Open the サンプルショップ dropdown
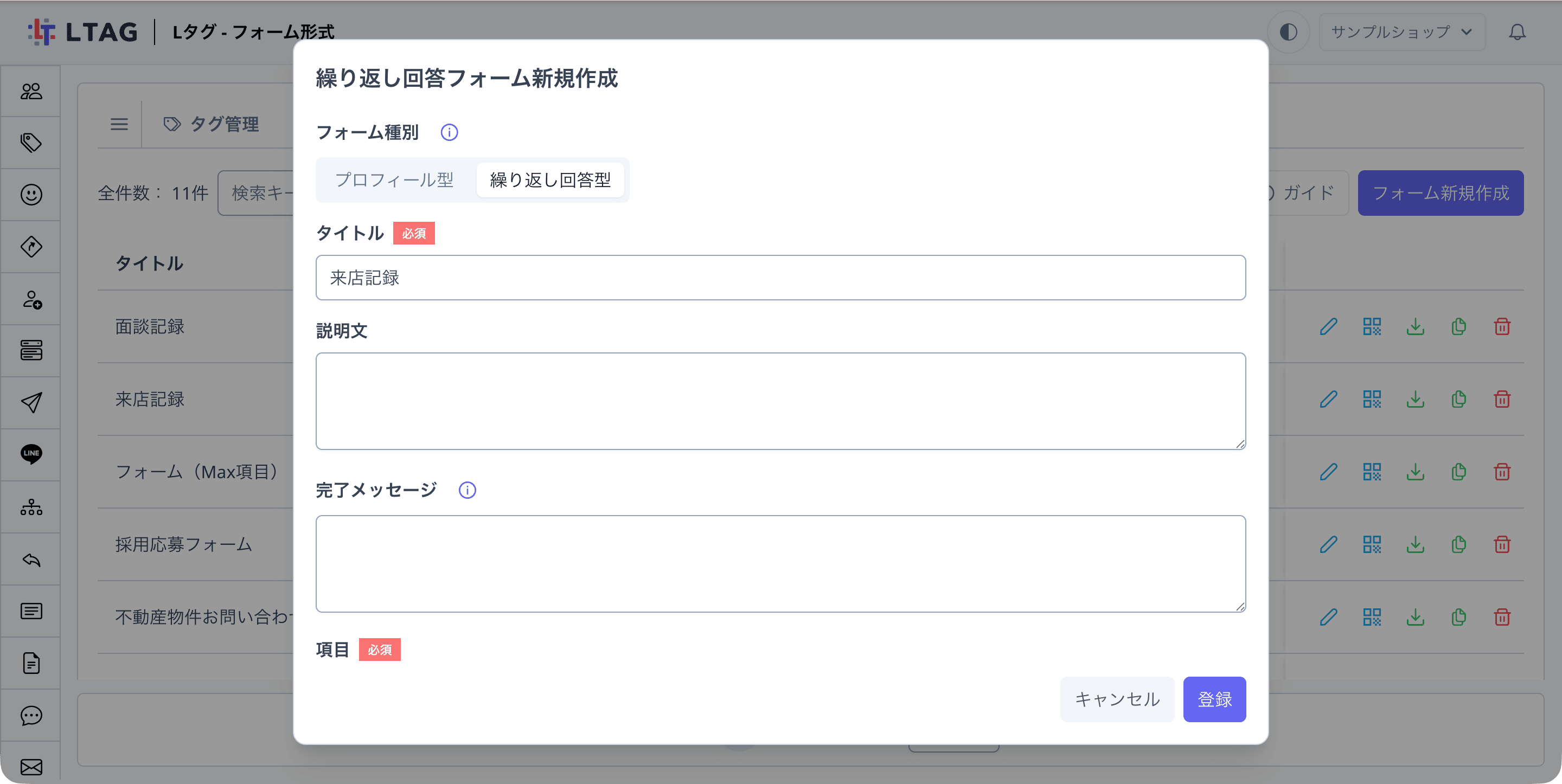The image size is (1562, 784). 1402,31
